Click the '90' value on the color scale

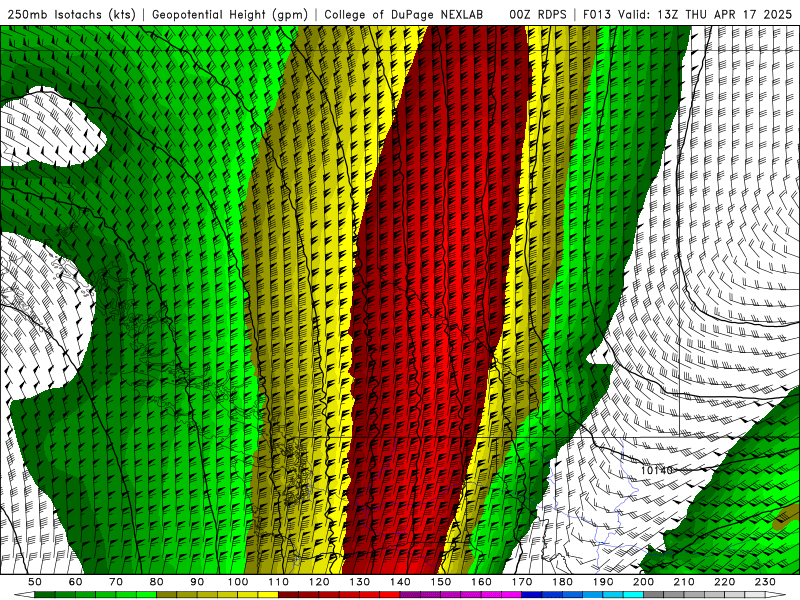click(x=197, y=582)
